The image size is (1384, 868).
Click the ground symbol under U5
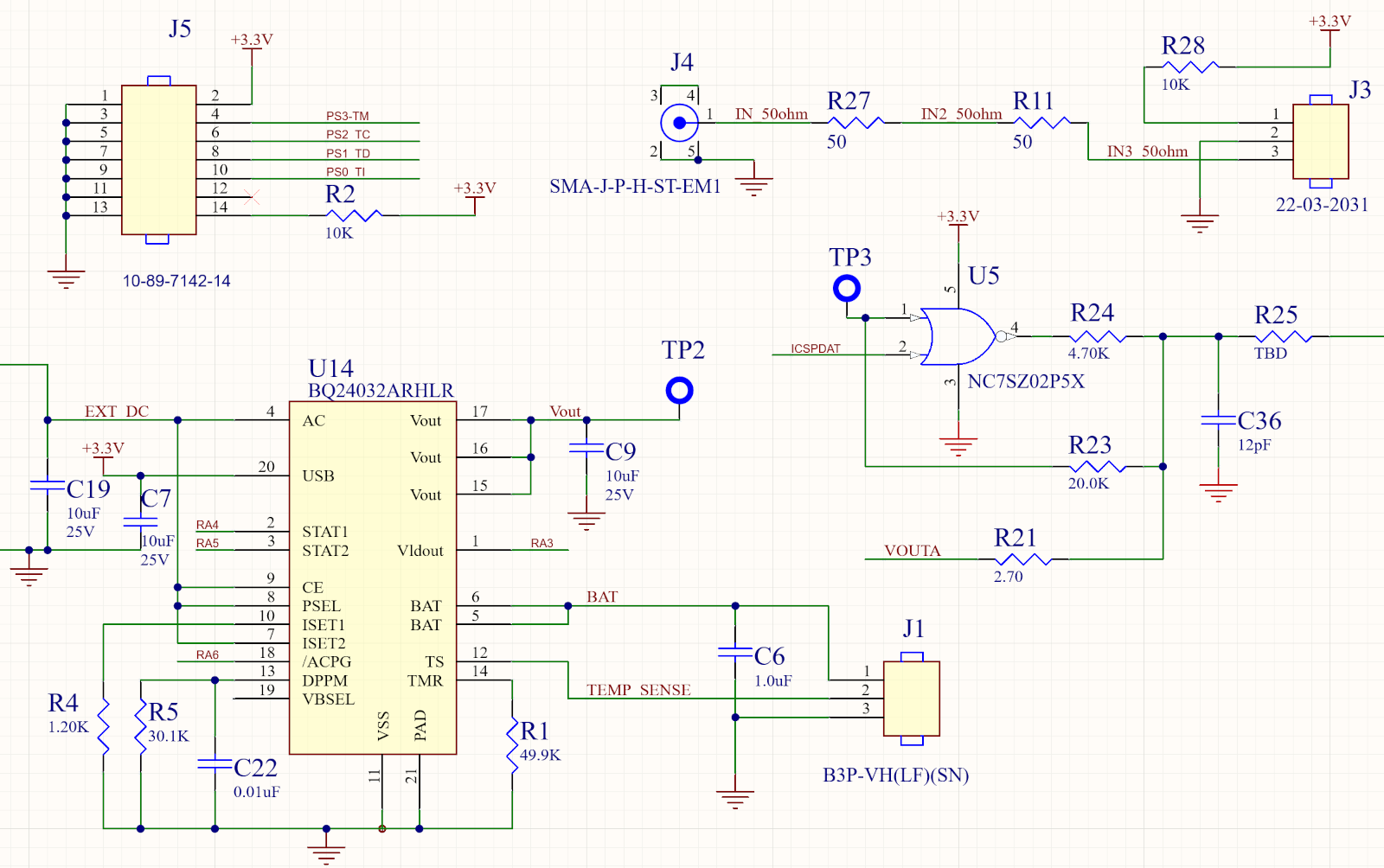(958, 447)
